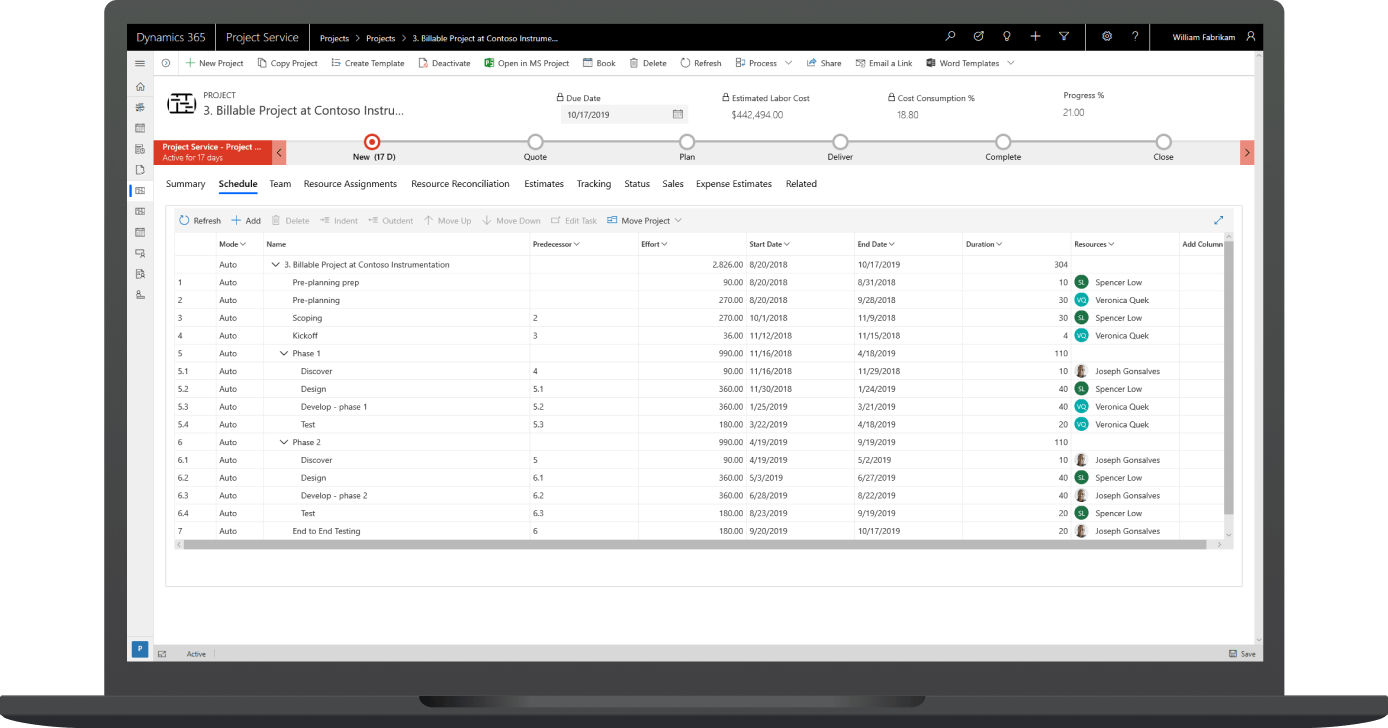Image resolution: width=1388 pixels, height=728 pixels.
Task: Go to next process stage arrow
Action: [1247, 152]
